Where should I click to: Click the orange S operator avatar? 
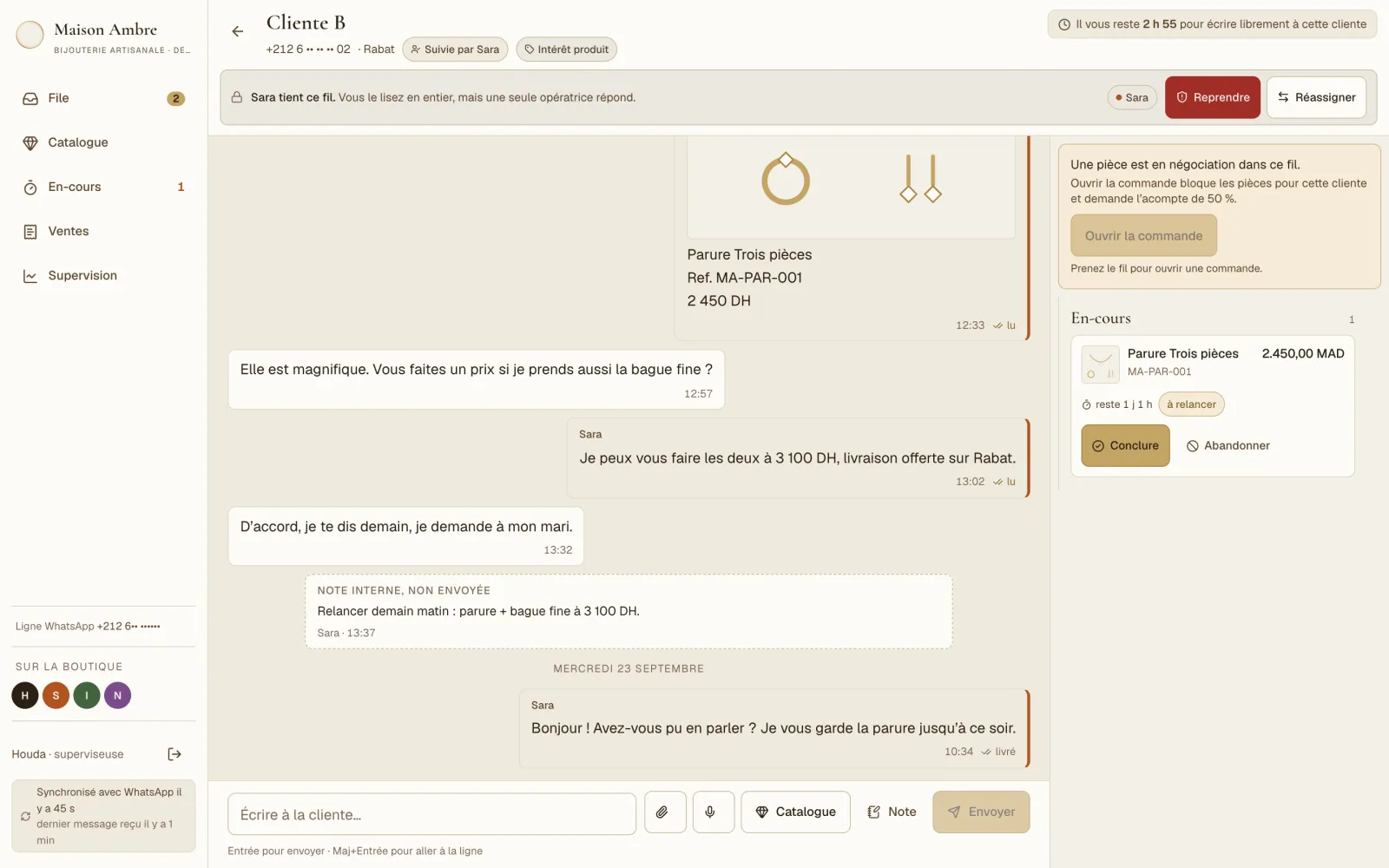click(x=56, y=695)
